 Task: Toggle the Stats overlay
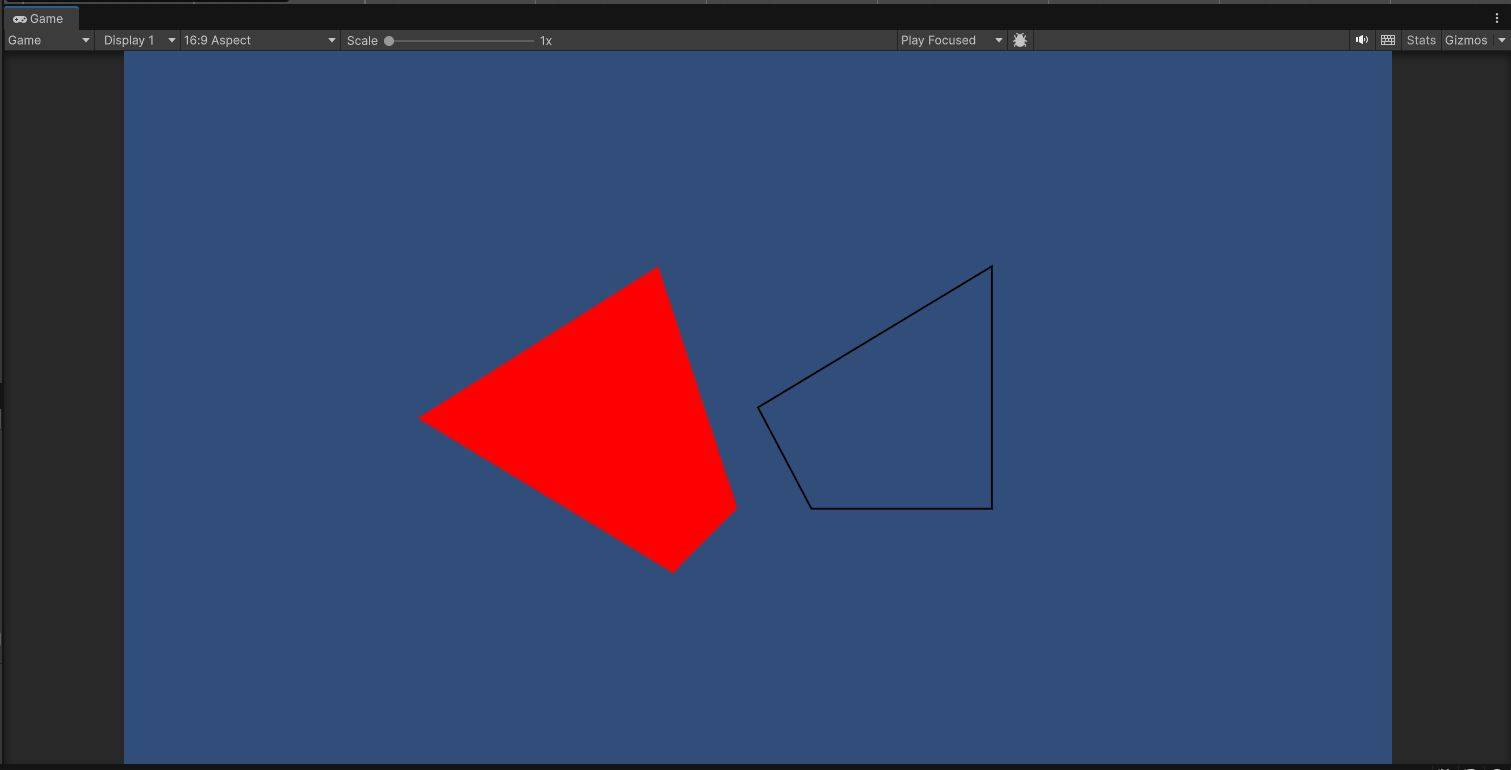tap(1420, 40)
